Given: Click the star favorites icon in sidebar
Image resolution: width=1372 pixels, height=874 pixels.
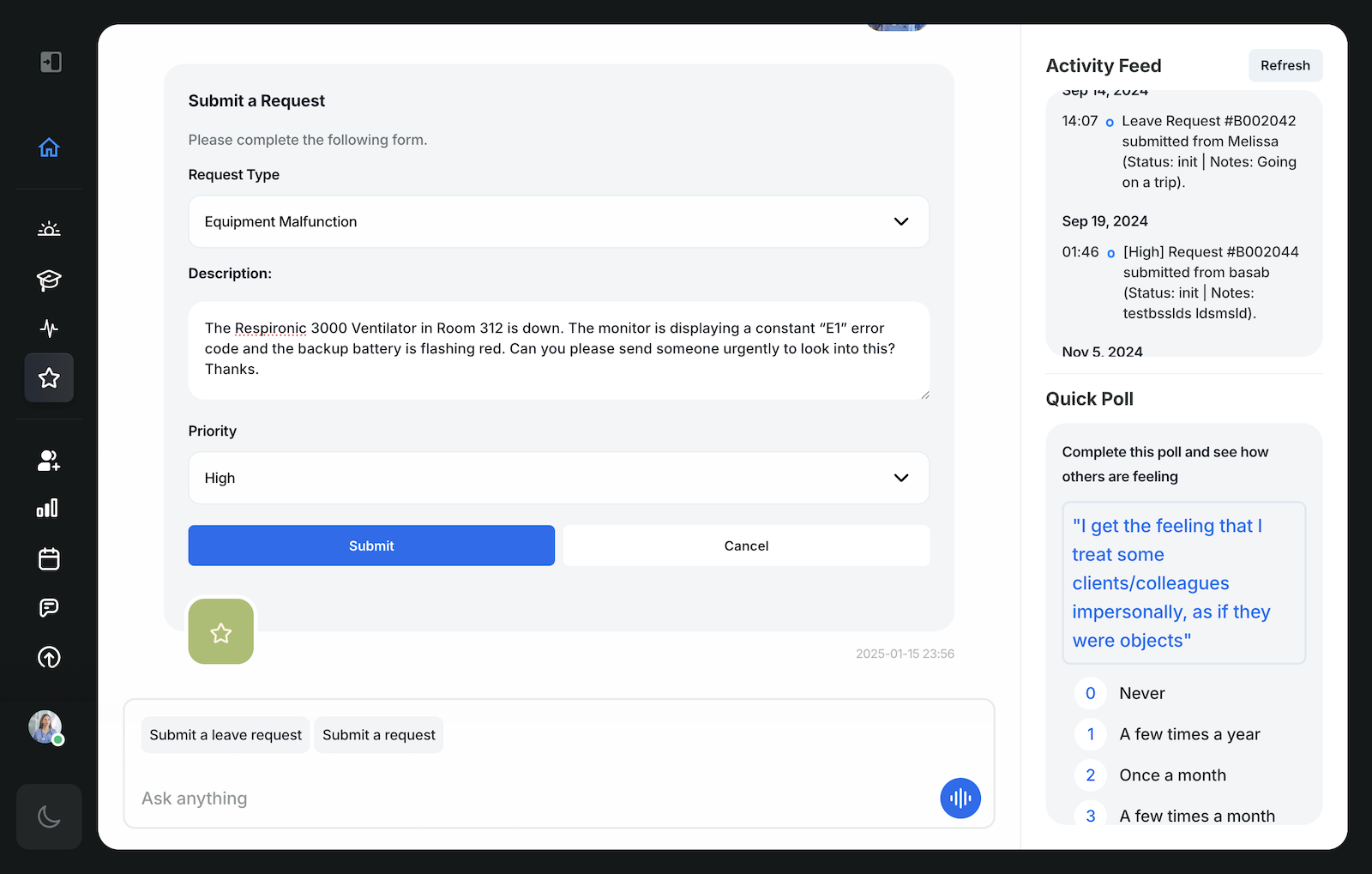Looking at the screenshot, I should [49, 377].
